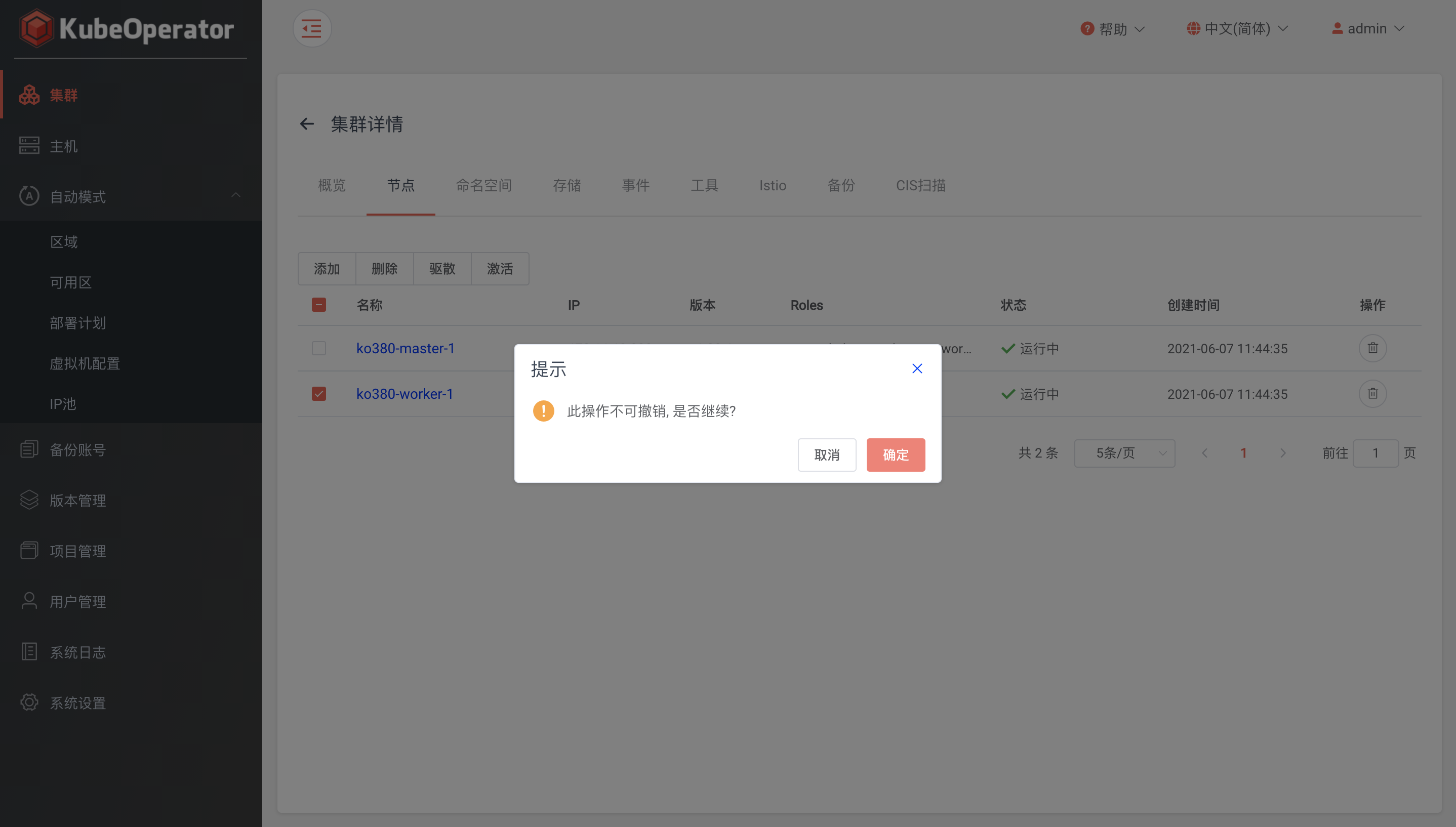Toggle the select-all checkbox in table header
The image size is (1456, 827).
[x=319, y=305]
